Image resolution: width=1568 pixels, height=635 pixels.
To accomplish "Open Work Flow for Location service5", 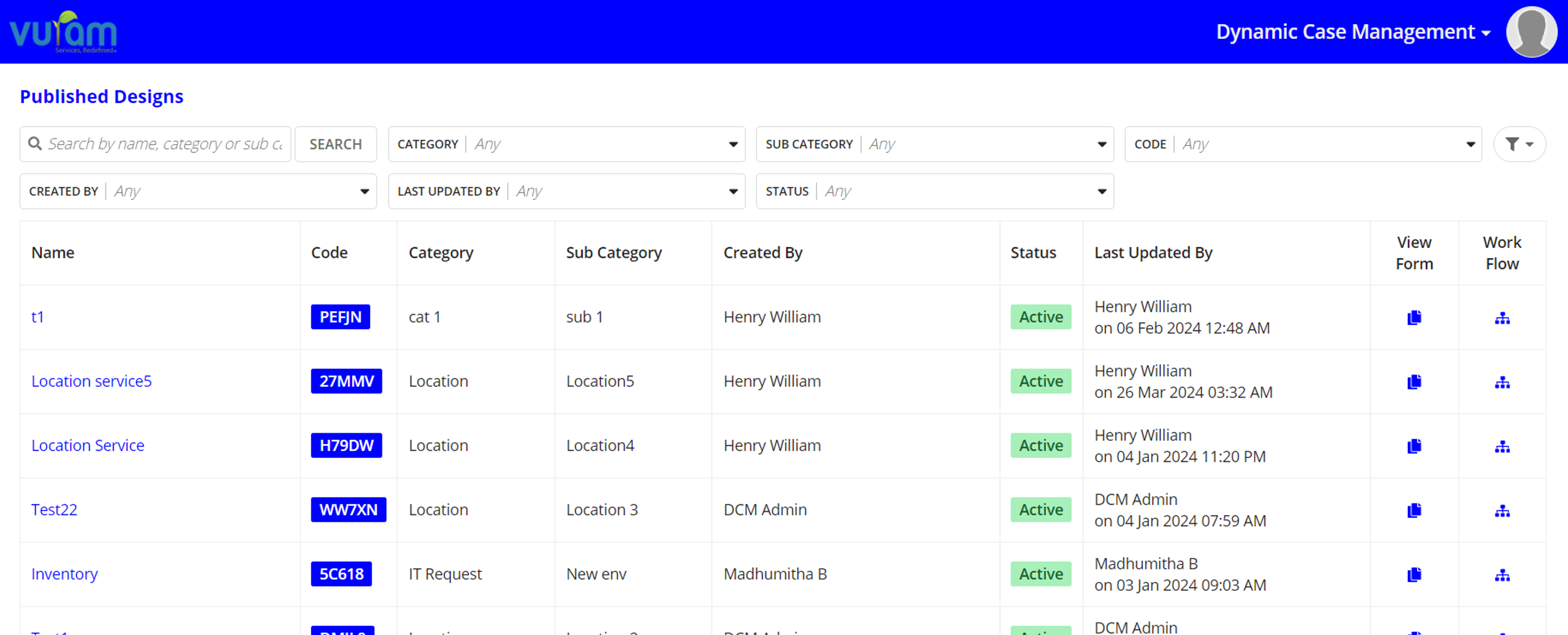I will point(1502,382).
